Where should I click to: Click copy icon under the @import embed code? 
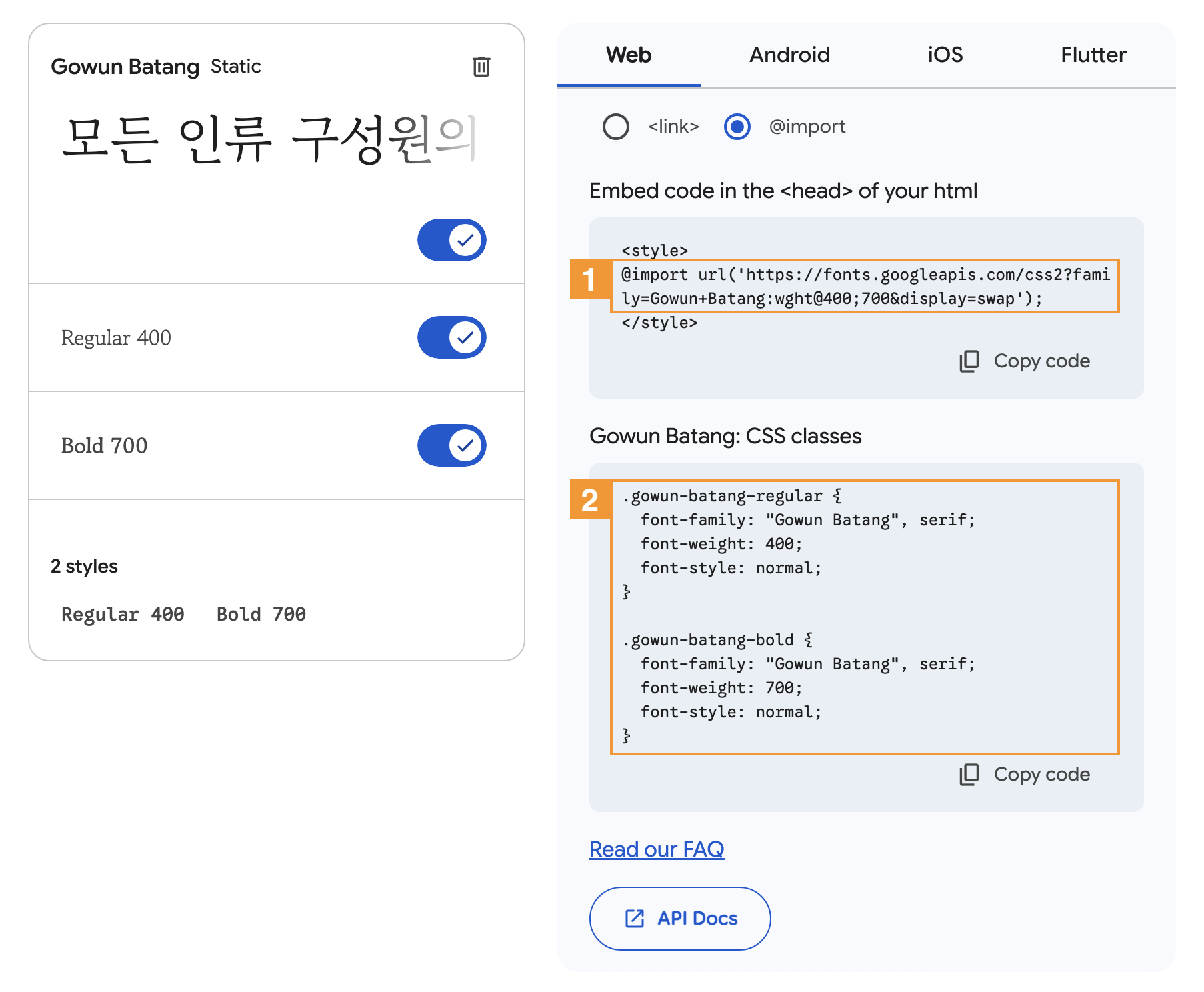pos(969,361)
